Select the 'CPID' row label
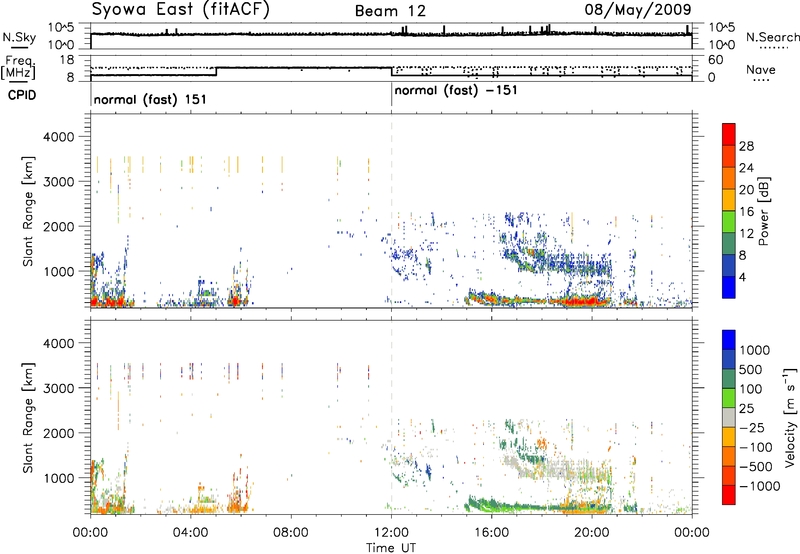Image resolution: width=800 pixels, height=554 pixels. click(x=22, y=95)
